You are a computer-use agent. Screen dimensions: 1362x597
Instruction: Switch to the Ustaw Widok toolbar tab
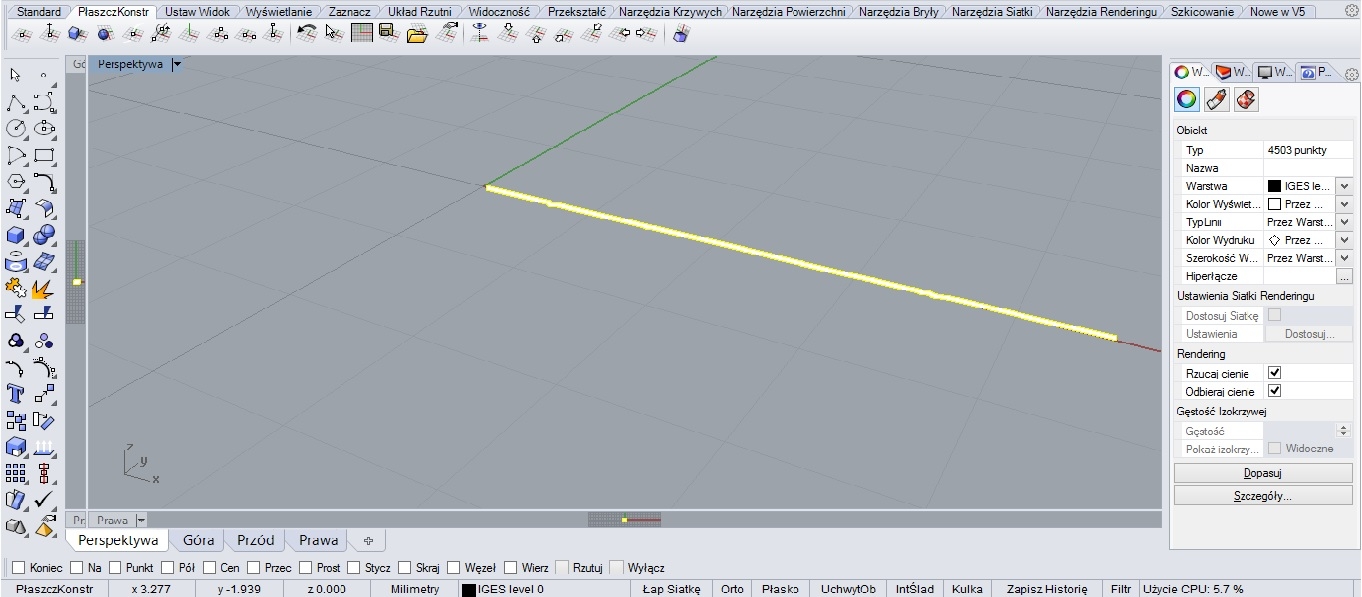point(197,12)
